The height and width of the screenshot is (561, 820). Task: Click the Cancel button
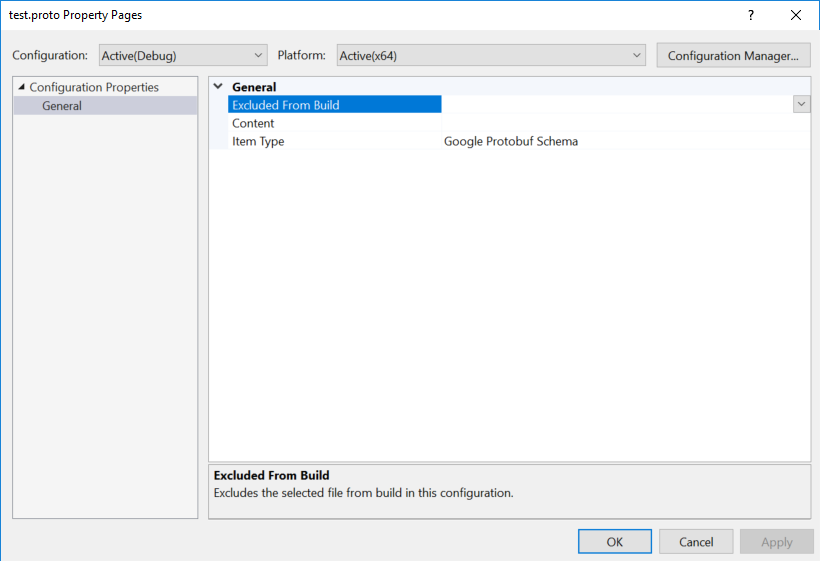pos(696,542)
